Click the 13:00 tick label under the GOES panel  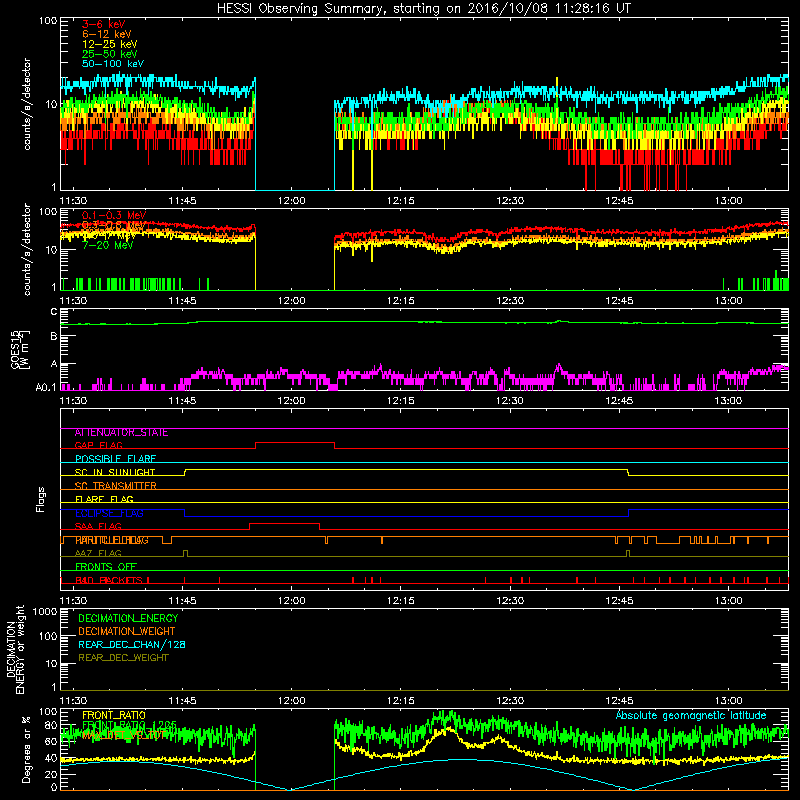(728, 401)
